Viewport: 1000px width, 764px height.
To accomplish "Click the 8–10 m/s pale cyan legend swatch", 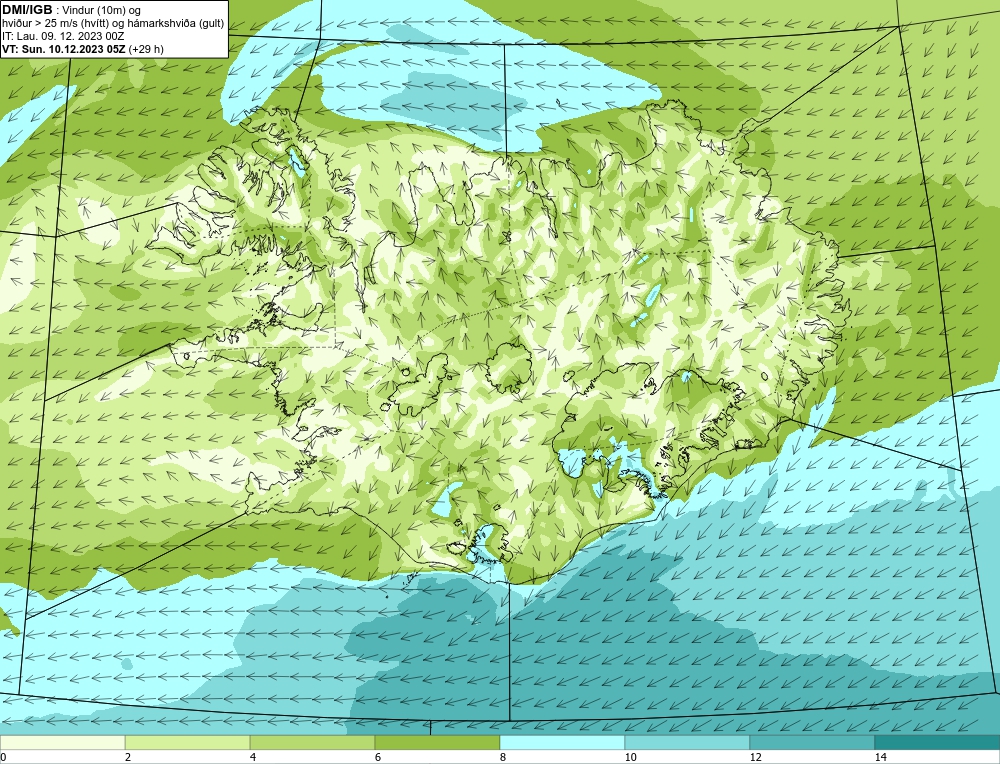I will [x=562, y=742].
